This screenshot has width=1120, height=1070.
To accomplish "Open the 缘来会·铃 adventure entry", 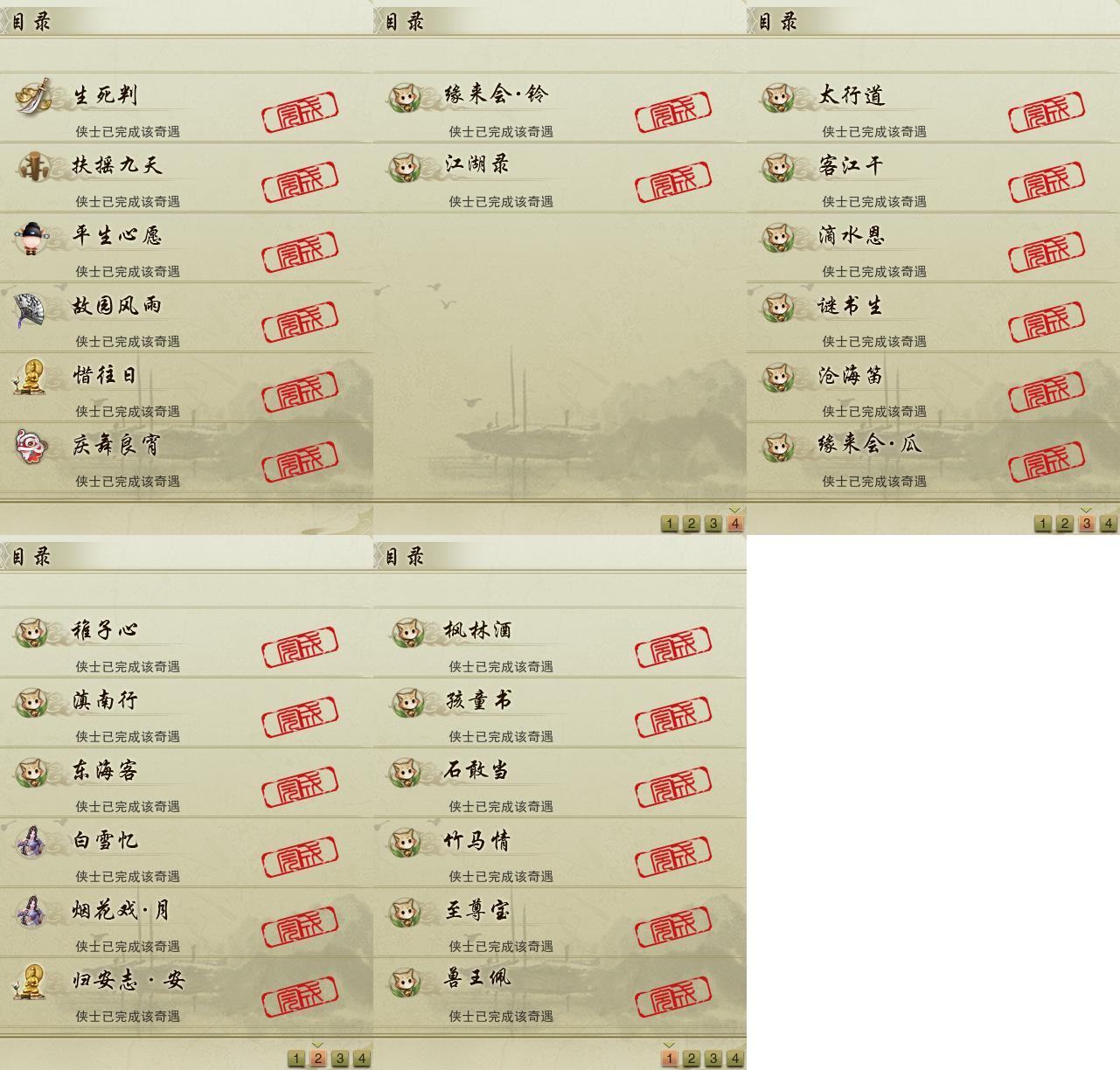I will (560, 107).
